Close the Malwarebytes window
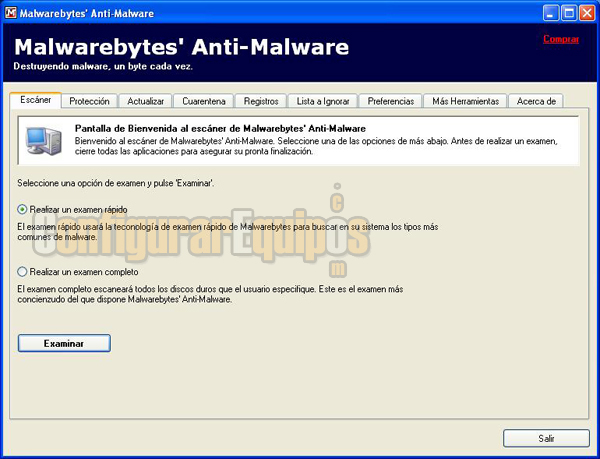This screenshot has width=600, height=459. coord(587,13)
